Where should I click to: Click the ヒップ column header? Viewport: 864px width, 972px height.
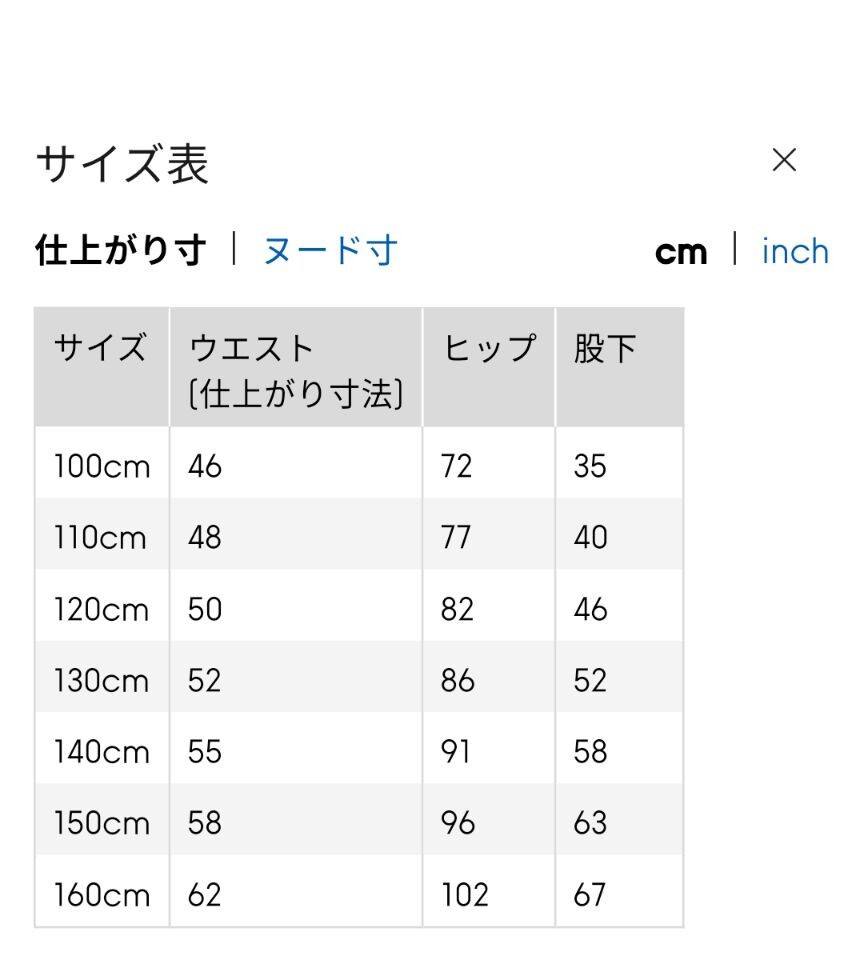pos(489,349)
